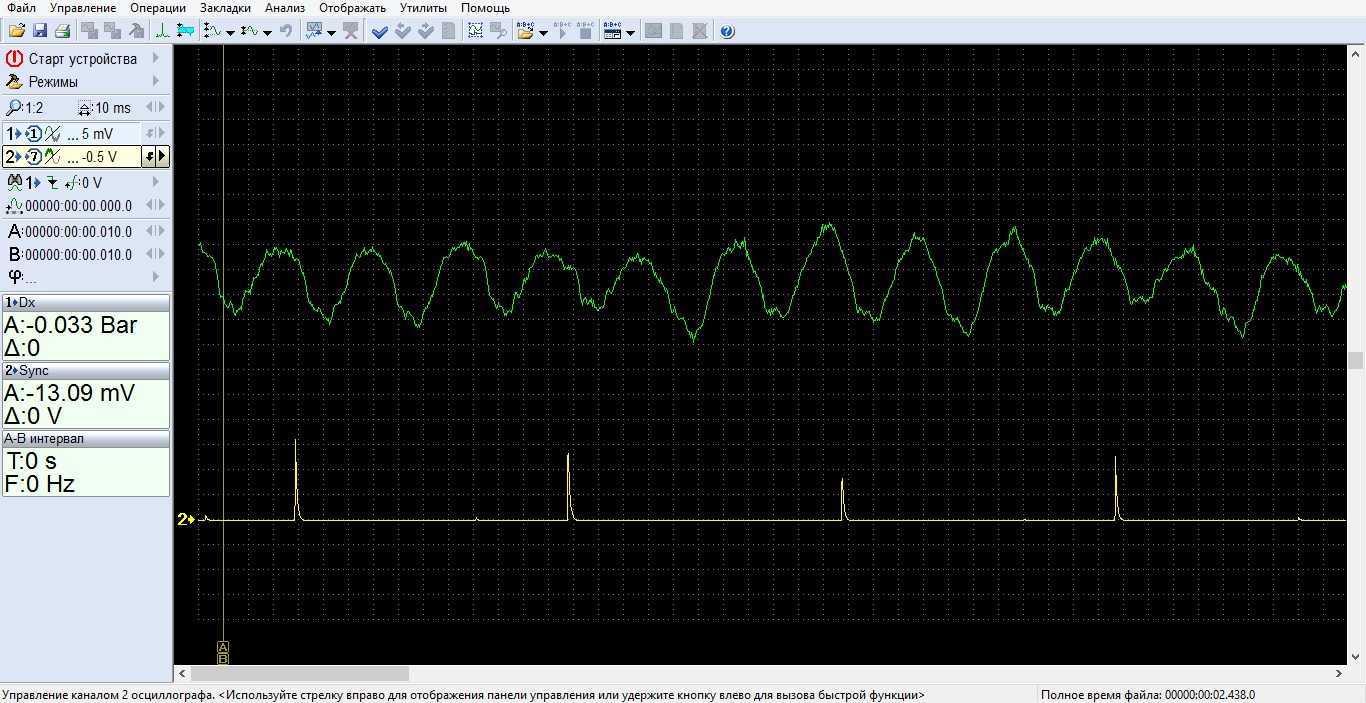Toggle the trigger edge symbol for 0 V
1366x703 pixels.
(70, 182)
